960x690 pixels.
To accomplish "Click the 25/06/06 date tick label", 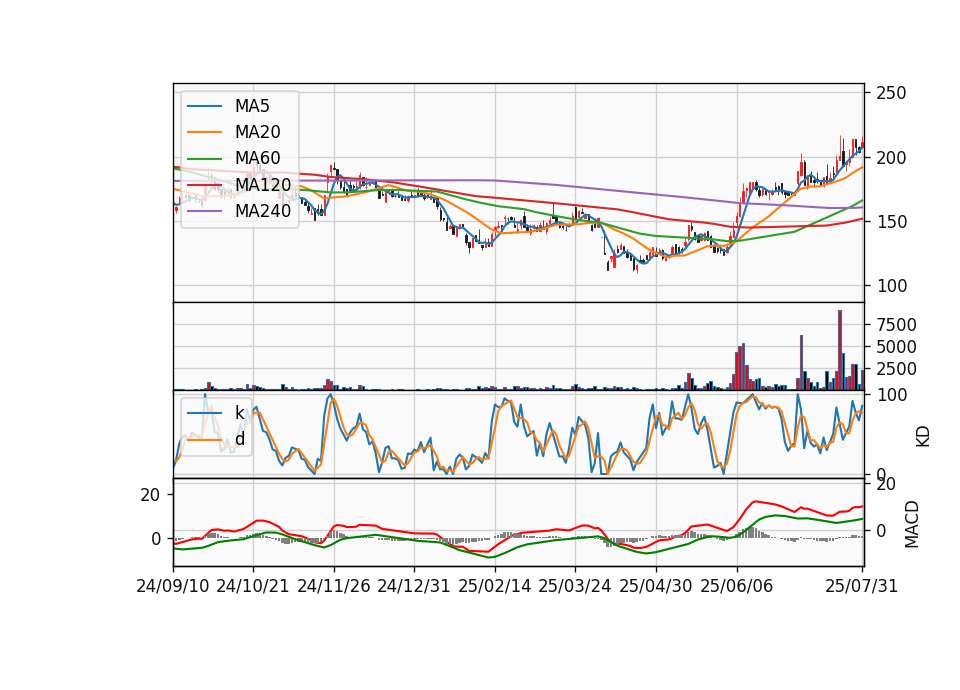I will click(737, 586).
